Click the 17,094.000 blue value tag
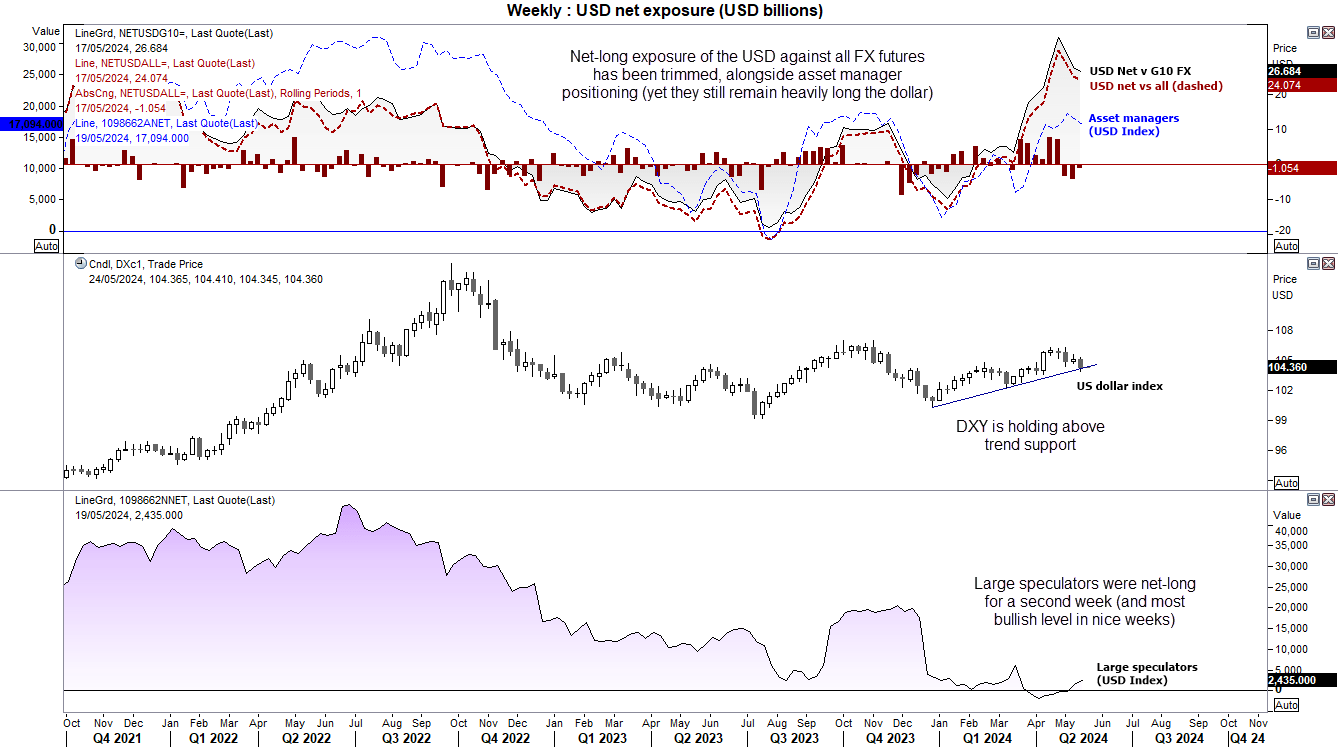Image resolution: width=1338 pixels, height=748 pixels. (x=31, y=123)
